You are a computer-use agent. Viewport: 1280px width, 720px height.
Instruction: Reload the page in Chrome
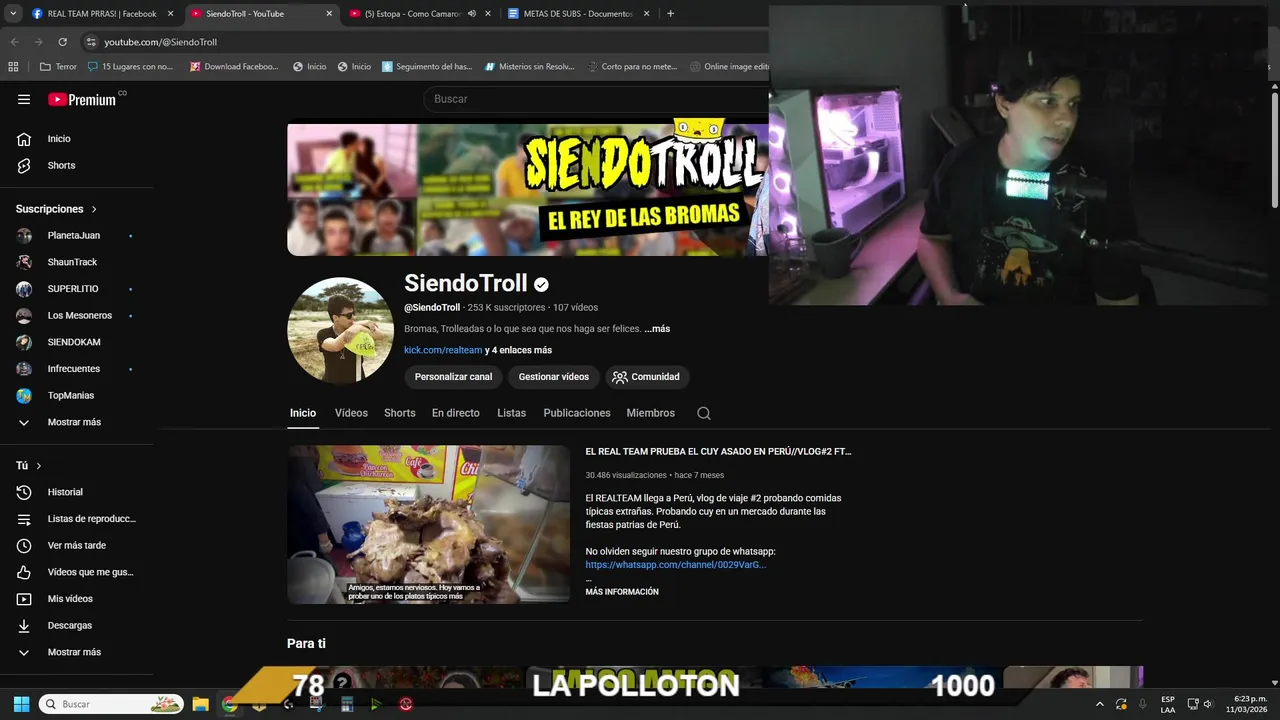(x=62, y=42)
